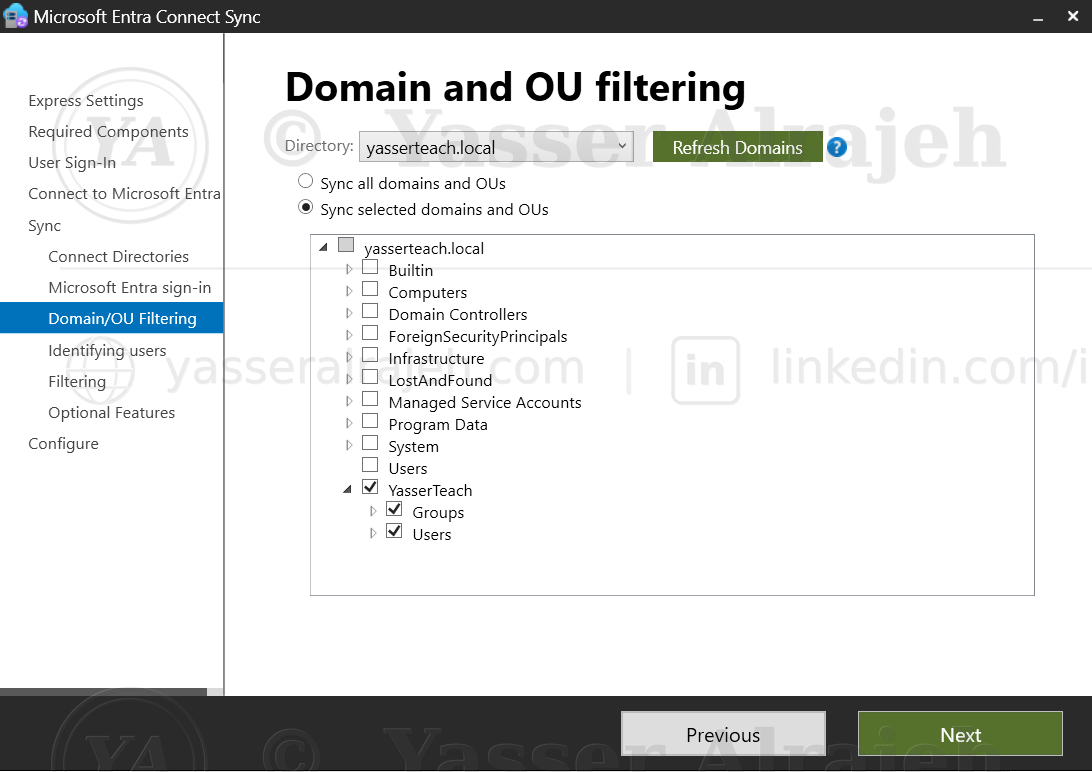Screen dimensions: 1092x772
Task: Open User Sign-In step
Action: (x=72, y=163)
